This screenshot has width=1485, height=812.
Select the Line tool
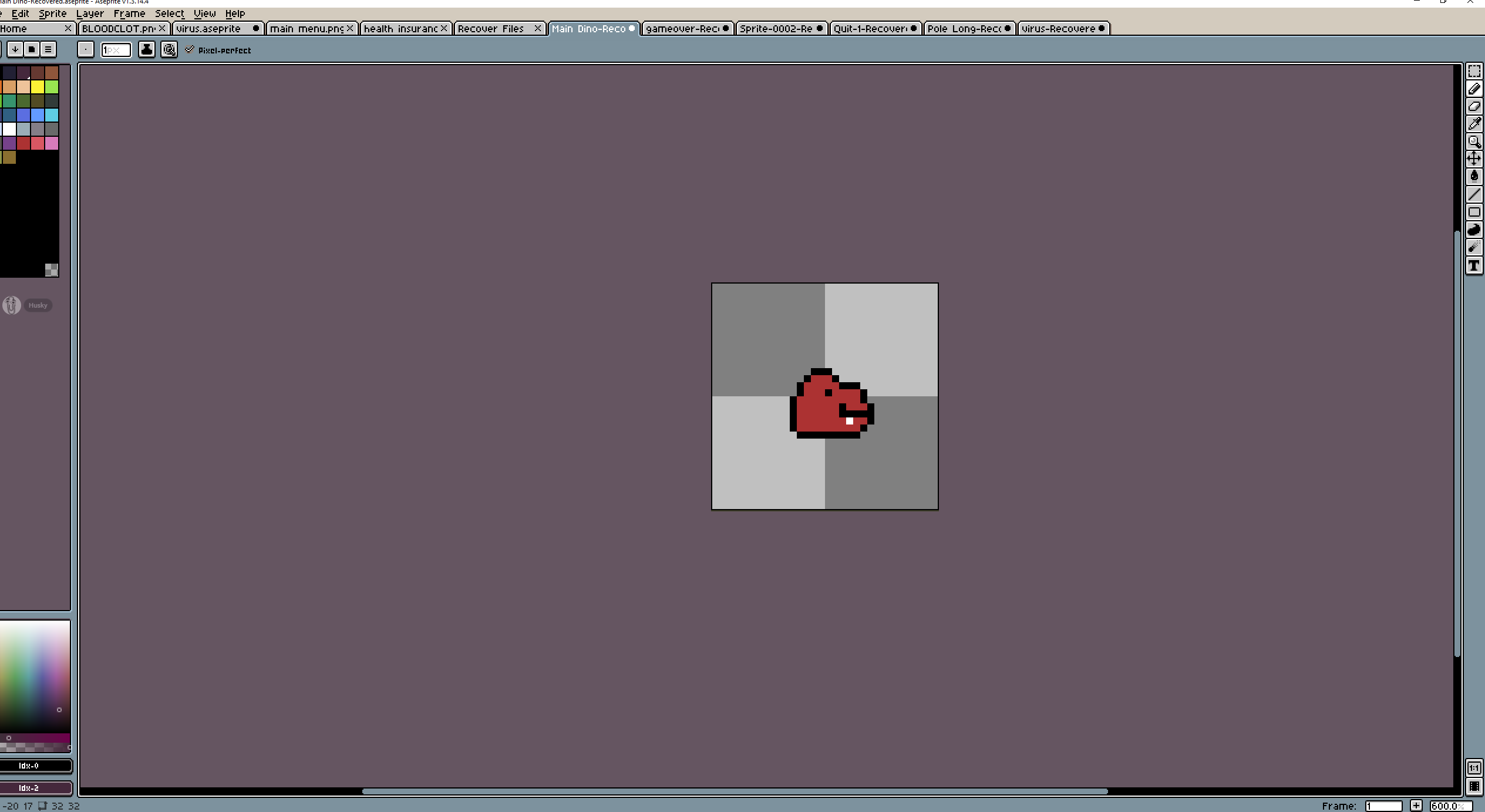pyautogui.click(x=1474, y=194)
